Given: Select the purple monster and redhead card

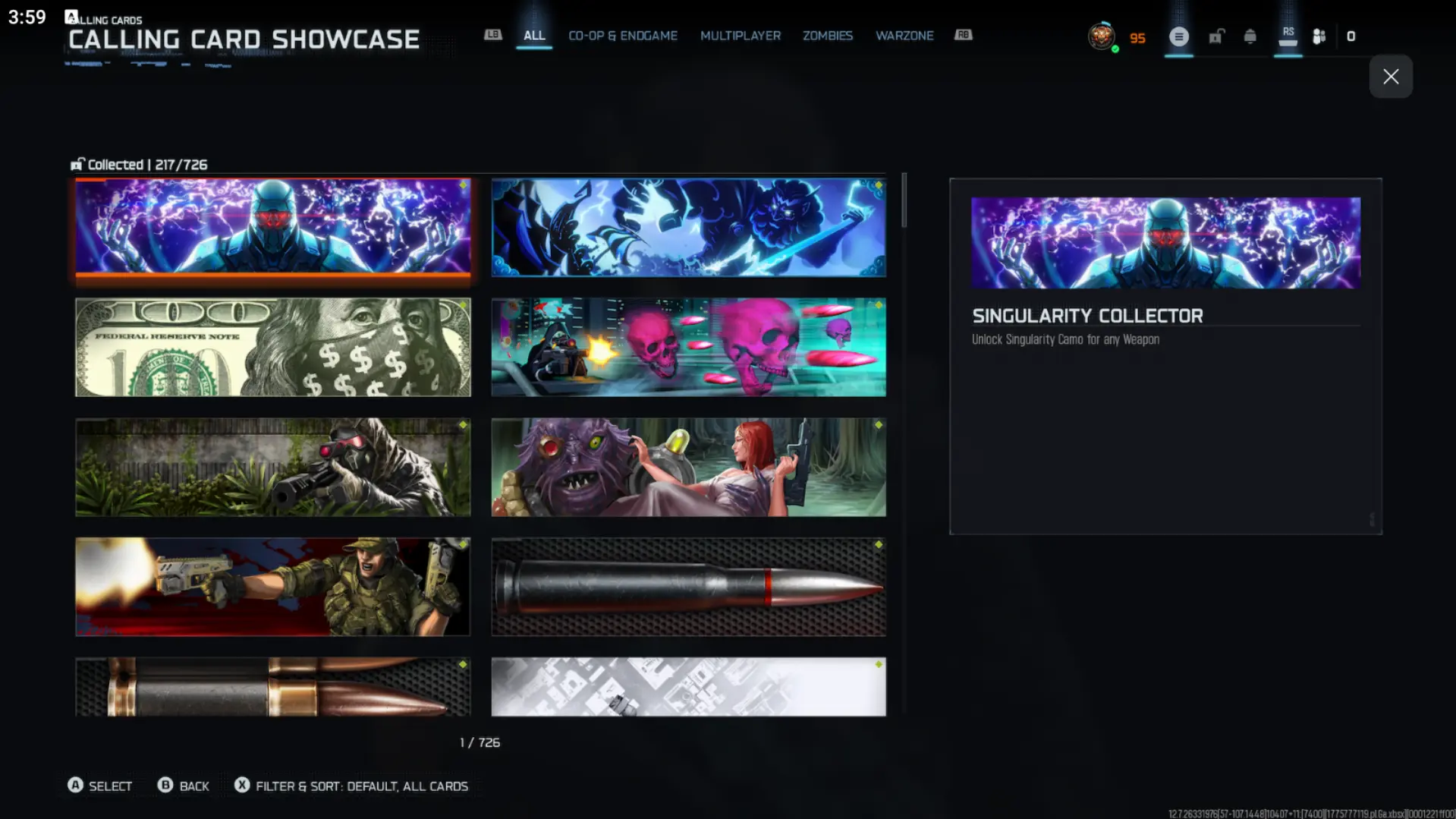Looking at the screenshot, I should 689,467.
